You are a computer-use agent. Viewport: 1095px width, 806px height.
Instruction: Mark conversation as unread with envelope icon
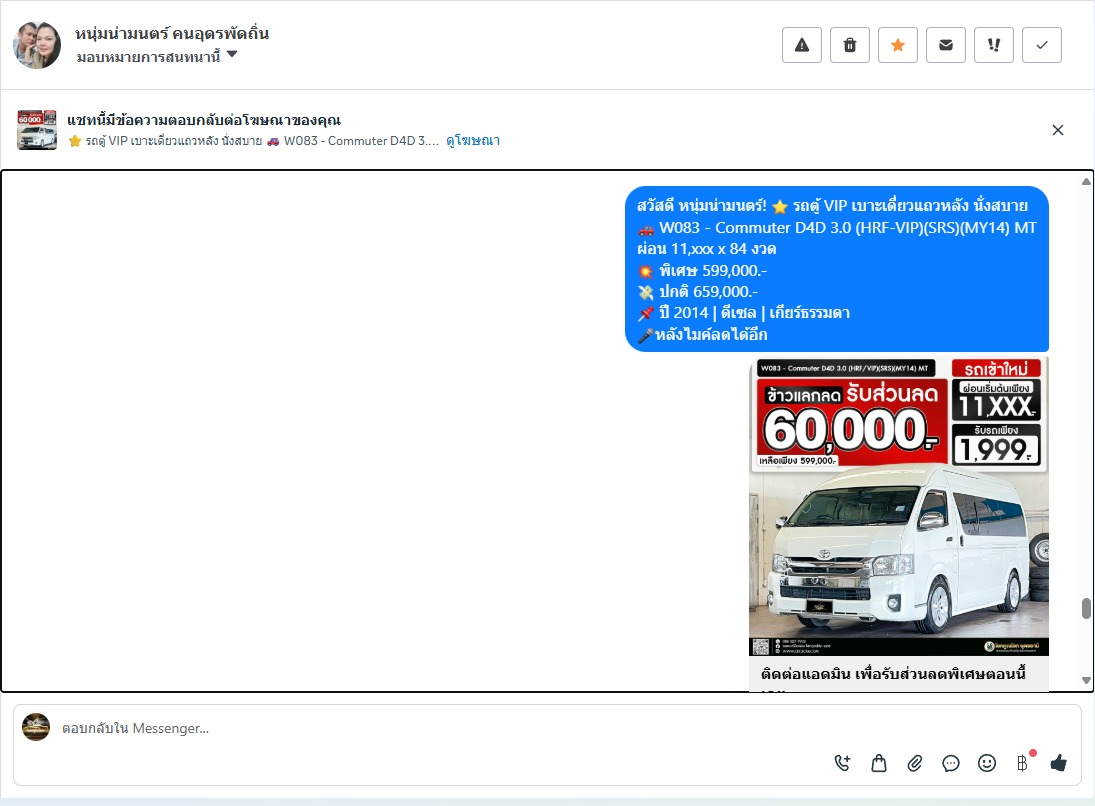point(946,45)
